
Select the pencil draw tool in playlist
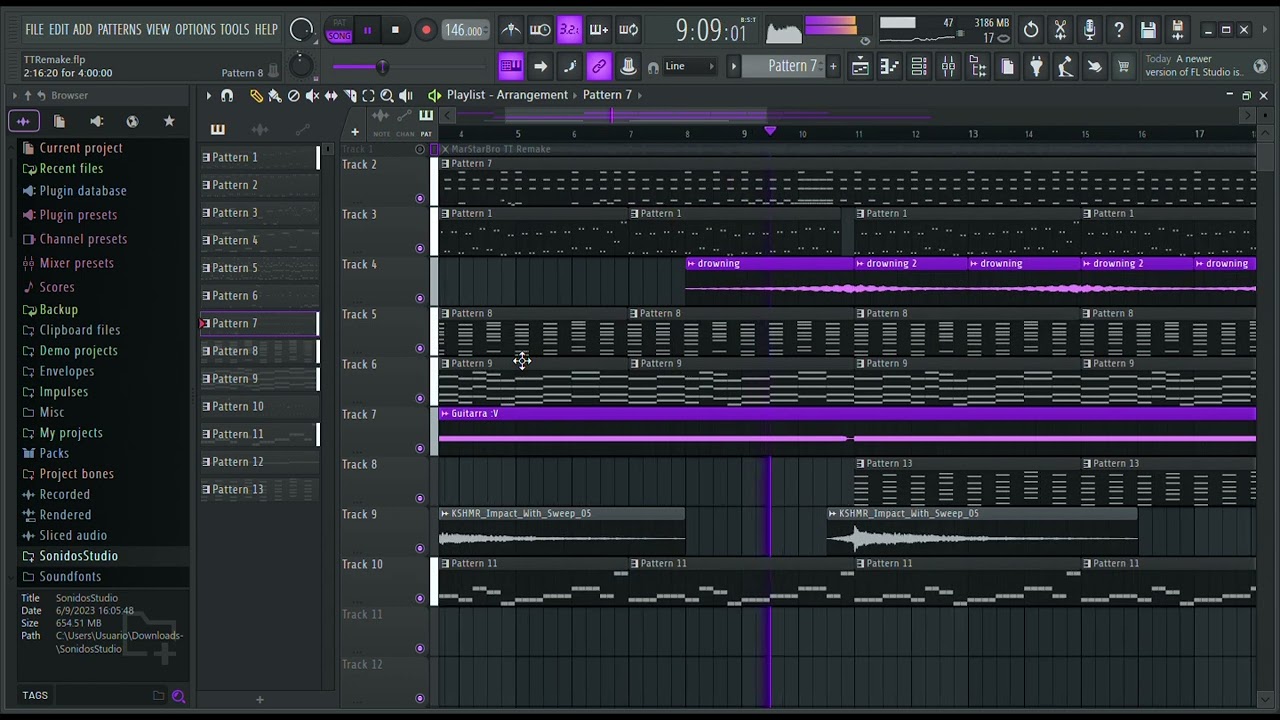(x=256, y=95)
